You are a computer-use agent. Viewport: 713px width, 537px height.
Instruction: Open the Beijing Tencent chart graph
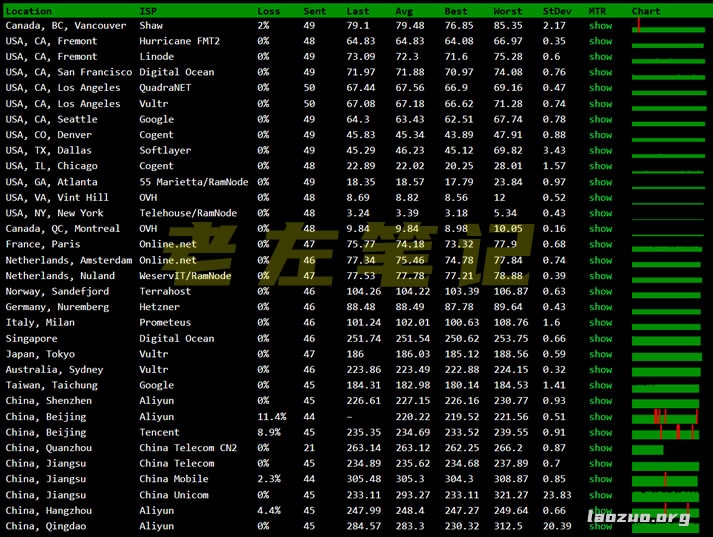(x=667, y=432)
